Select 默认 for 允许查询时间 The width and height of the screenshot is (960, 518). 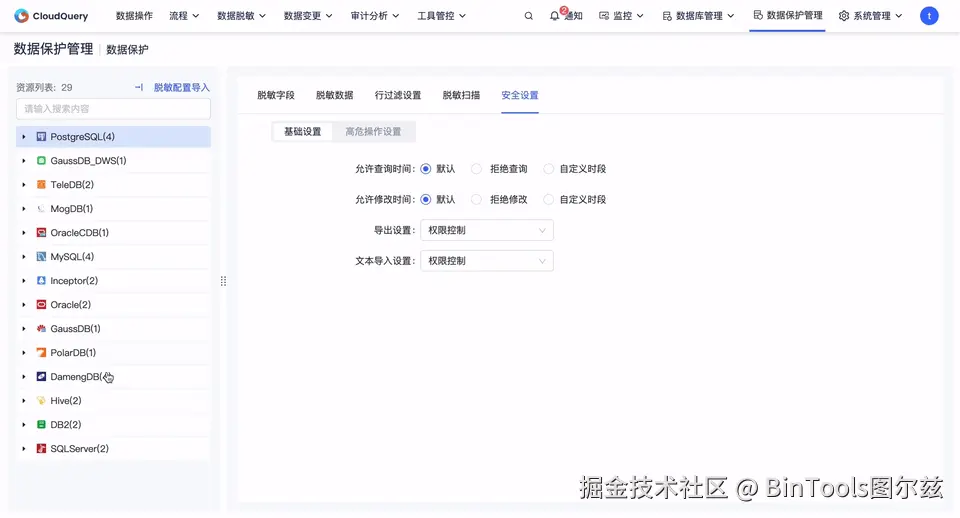(426, 169)
